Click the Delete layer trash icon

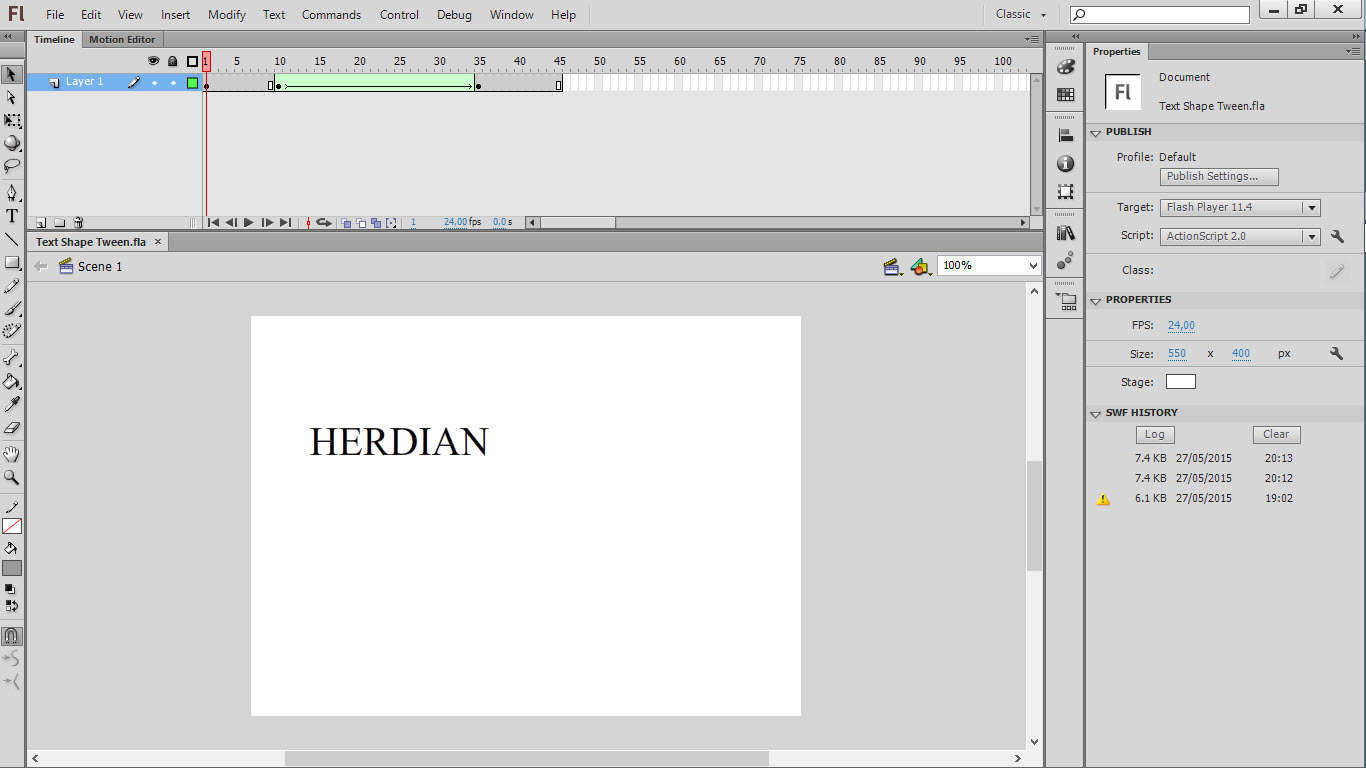(78, 223)
